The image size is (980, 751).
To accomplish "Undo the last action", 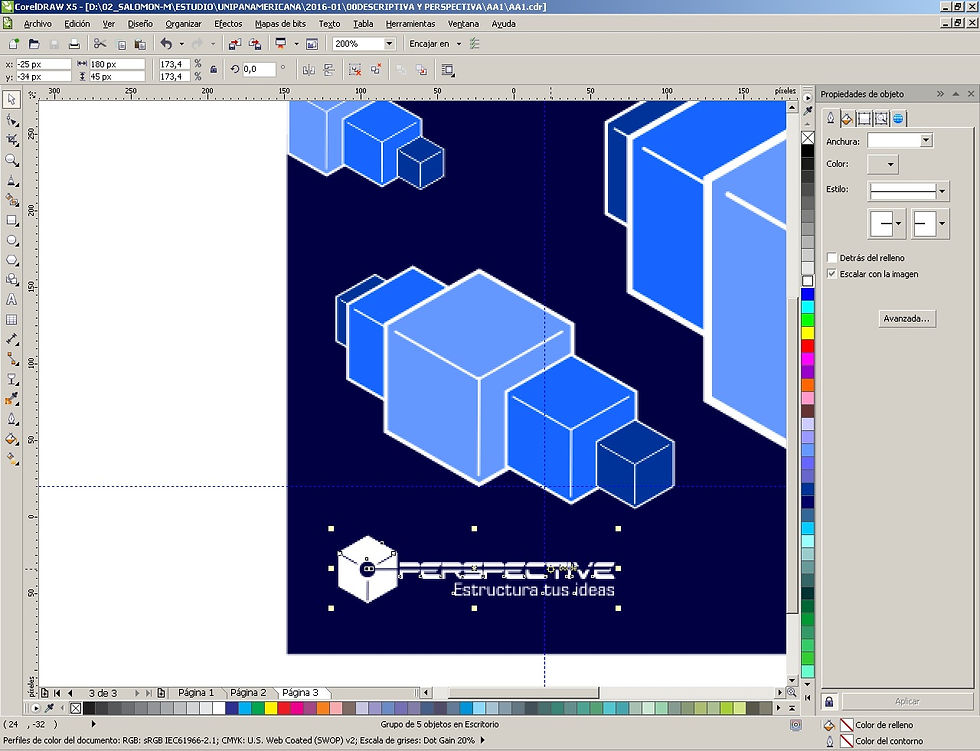I will click(166, 44).
